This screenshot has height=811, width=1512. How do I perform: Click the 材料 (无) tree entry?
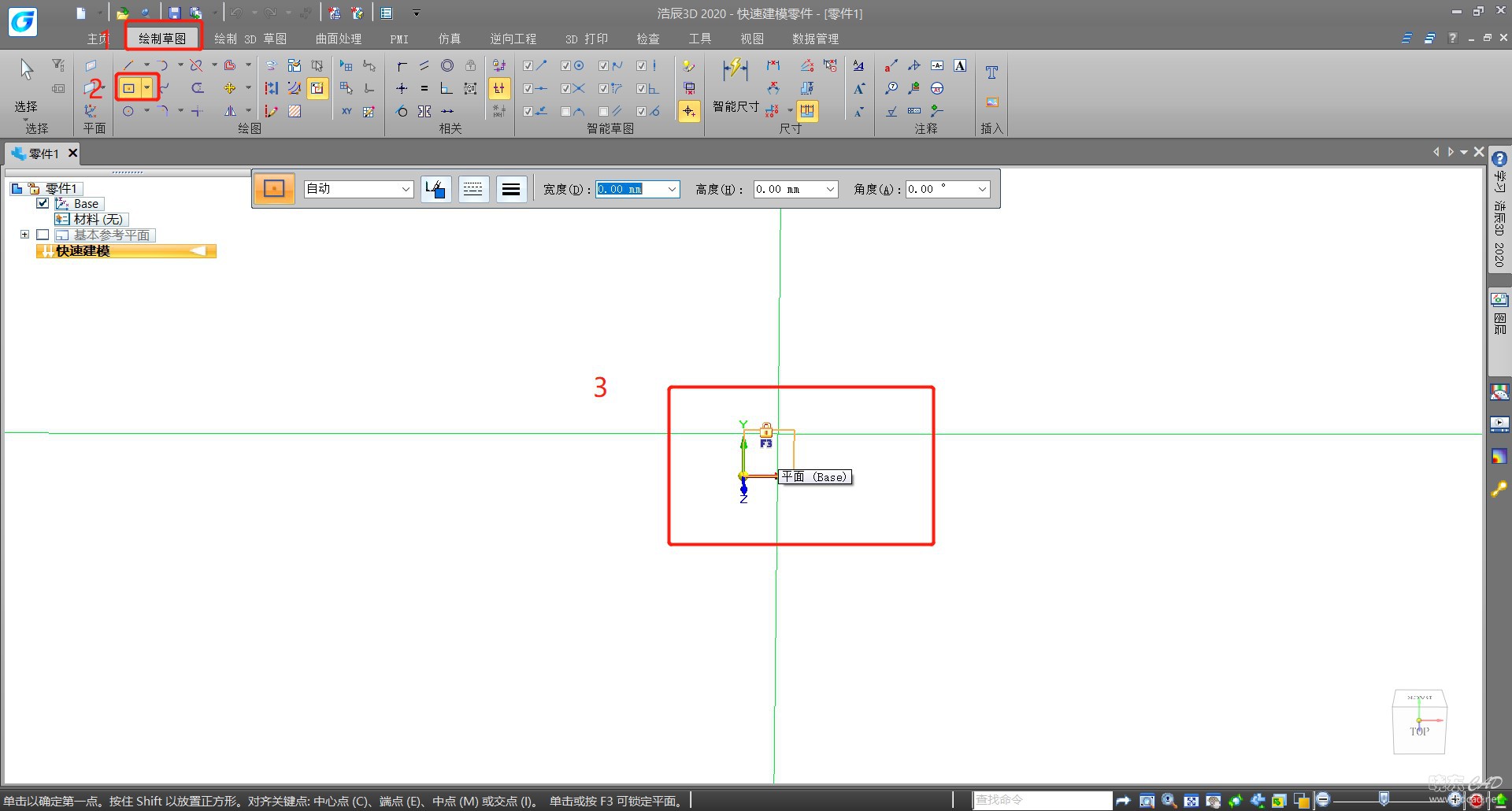91,220
